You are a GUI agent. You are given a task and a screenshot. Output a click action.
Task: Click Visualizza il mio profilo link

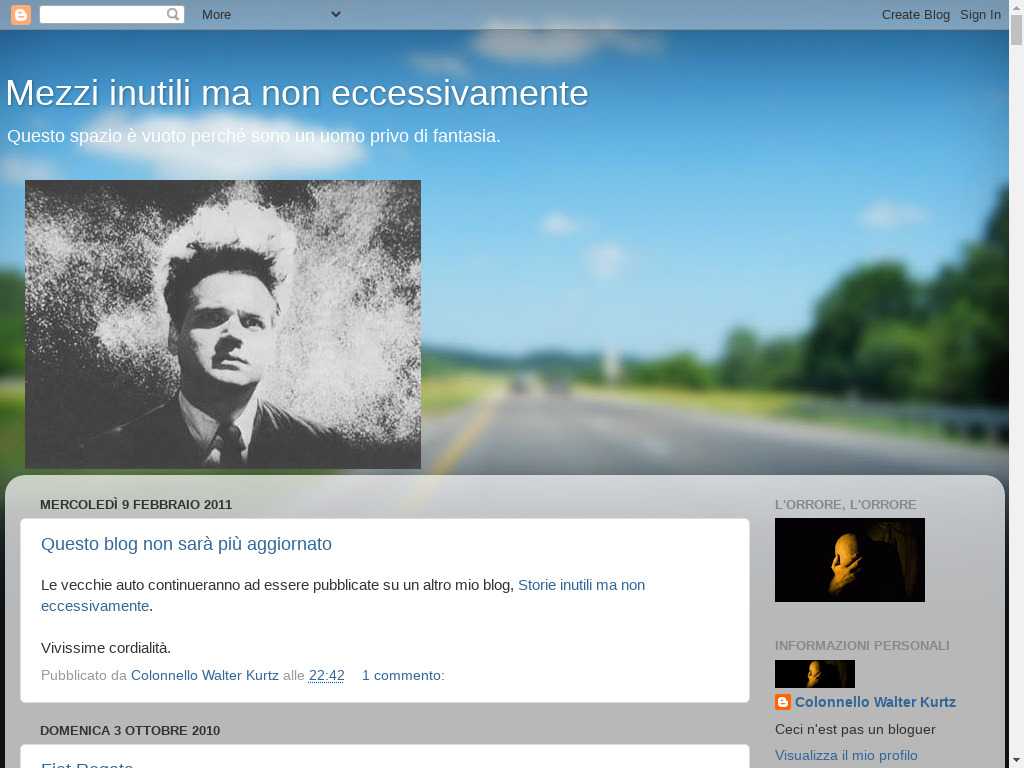(x=846, y=755)
